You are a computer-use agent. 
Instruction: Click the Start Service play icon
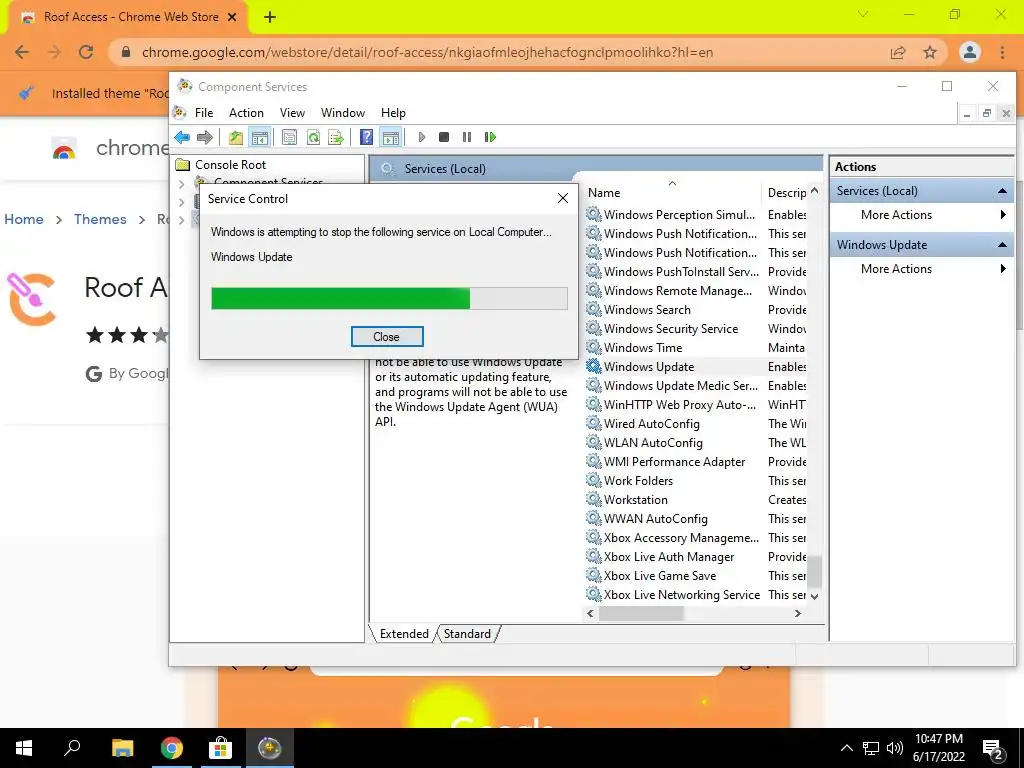tap(422, 137)
